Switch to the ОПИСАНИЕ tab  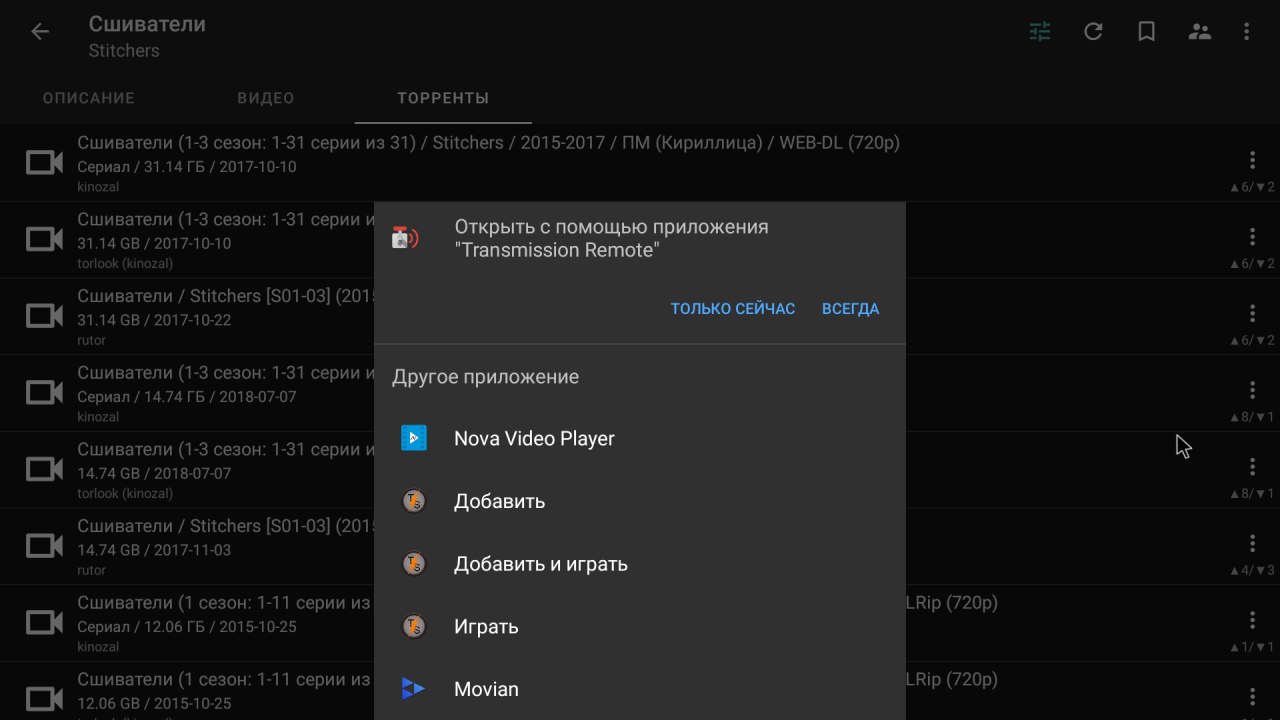point(89,98)
